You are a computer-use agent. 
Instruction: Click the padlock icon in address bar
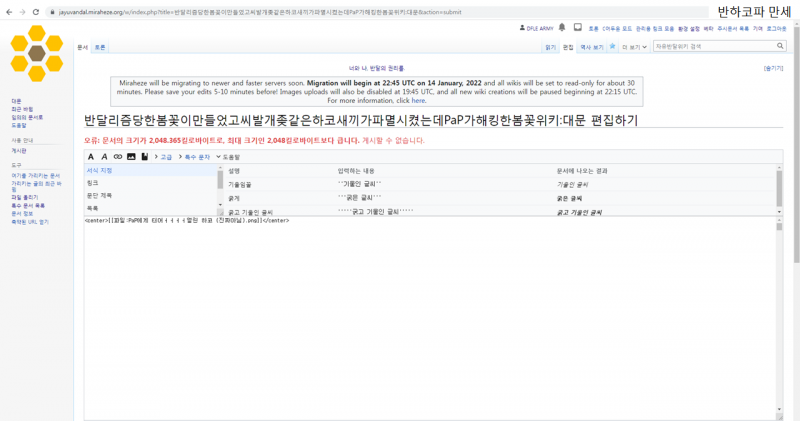52,12
